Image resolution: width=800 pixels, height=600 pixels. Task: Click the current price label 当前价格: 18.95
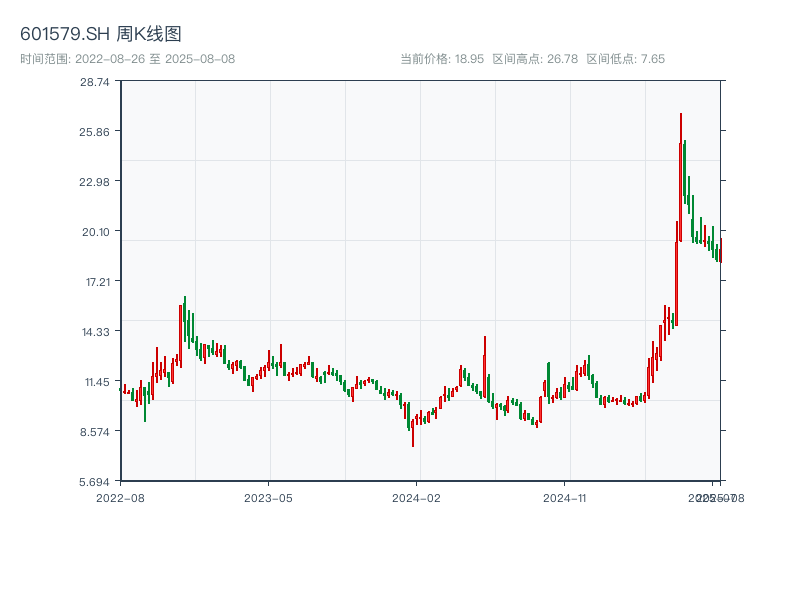442,59
